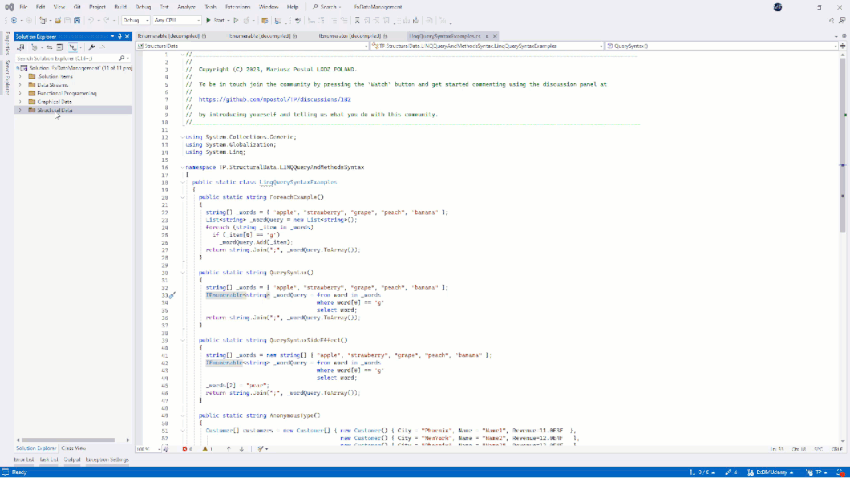Open the Debug configuration dropdown

click(135, 20)
